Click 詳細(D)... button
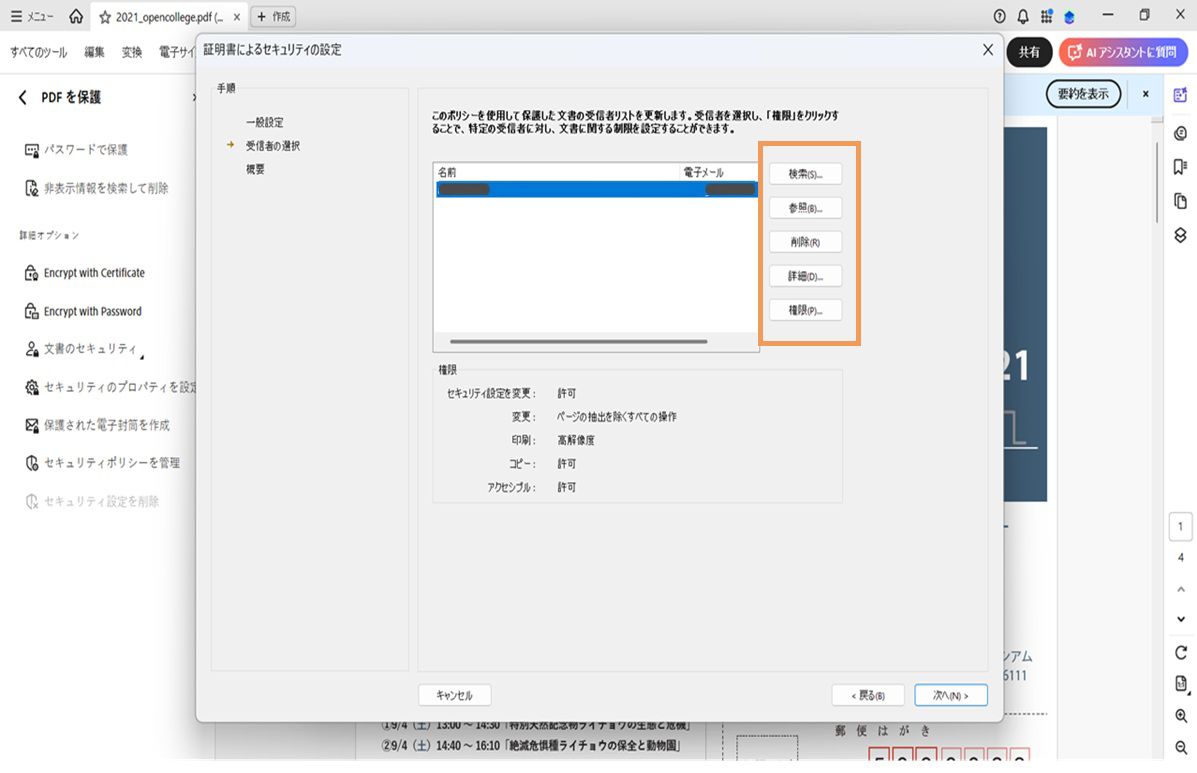This screenshot has height=773, width=1197. click(805, 275)
